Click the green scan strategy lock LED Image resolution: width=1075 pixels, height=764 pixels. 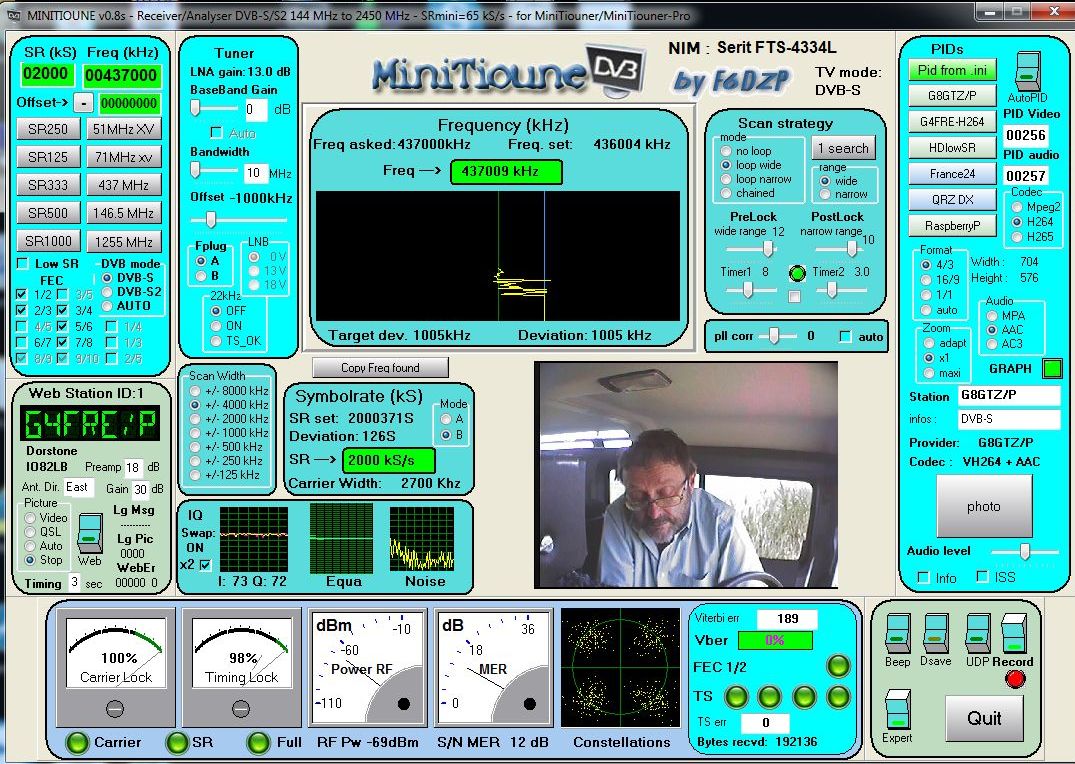797,274
